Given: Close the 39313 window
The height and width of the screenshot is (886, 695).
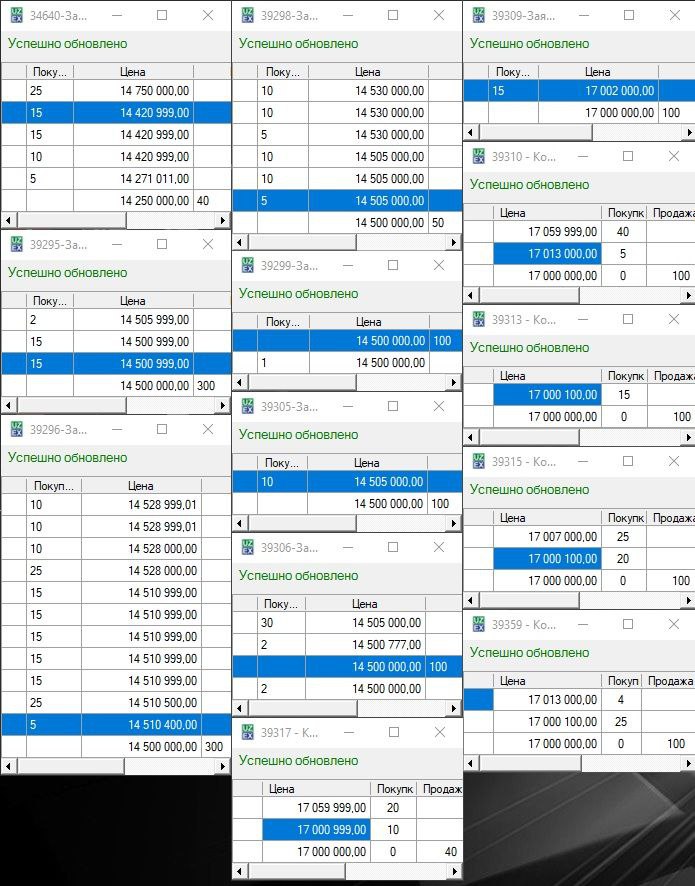Looking at the screenshot, I should pyautogui.click(x=670, y=319).
